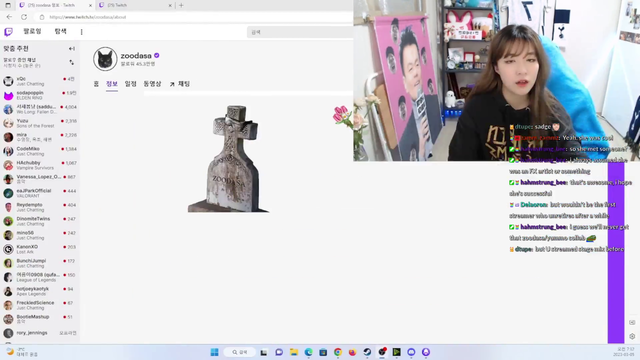Image resolution: width=640 pixels, height=360 pixels.
Task: Open Google Chrome from the taskbar
Action: tap(338, 352)
